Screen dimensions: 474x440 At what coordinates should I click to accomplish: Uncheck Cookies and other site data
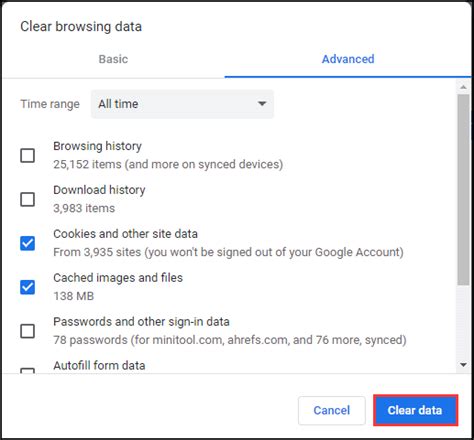pyautogui.click(x=27, y=243)
